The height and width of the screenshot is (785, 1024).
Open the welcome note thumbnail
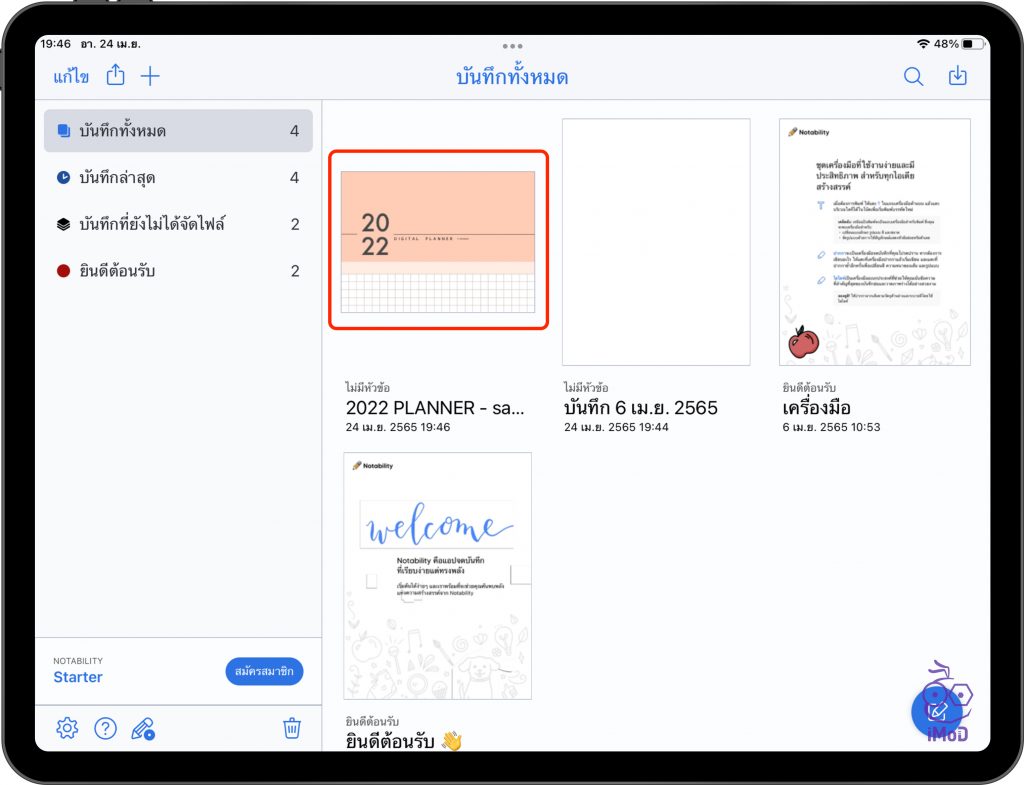438,575
